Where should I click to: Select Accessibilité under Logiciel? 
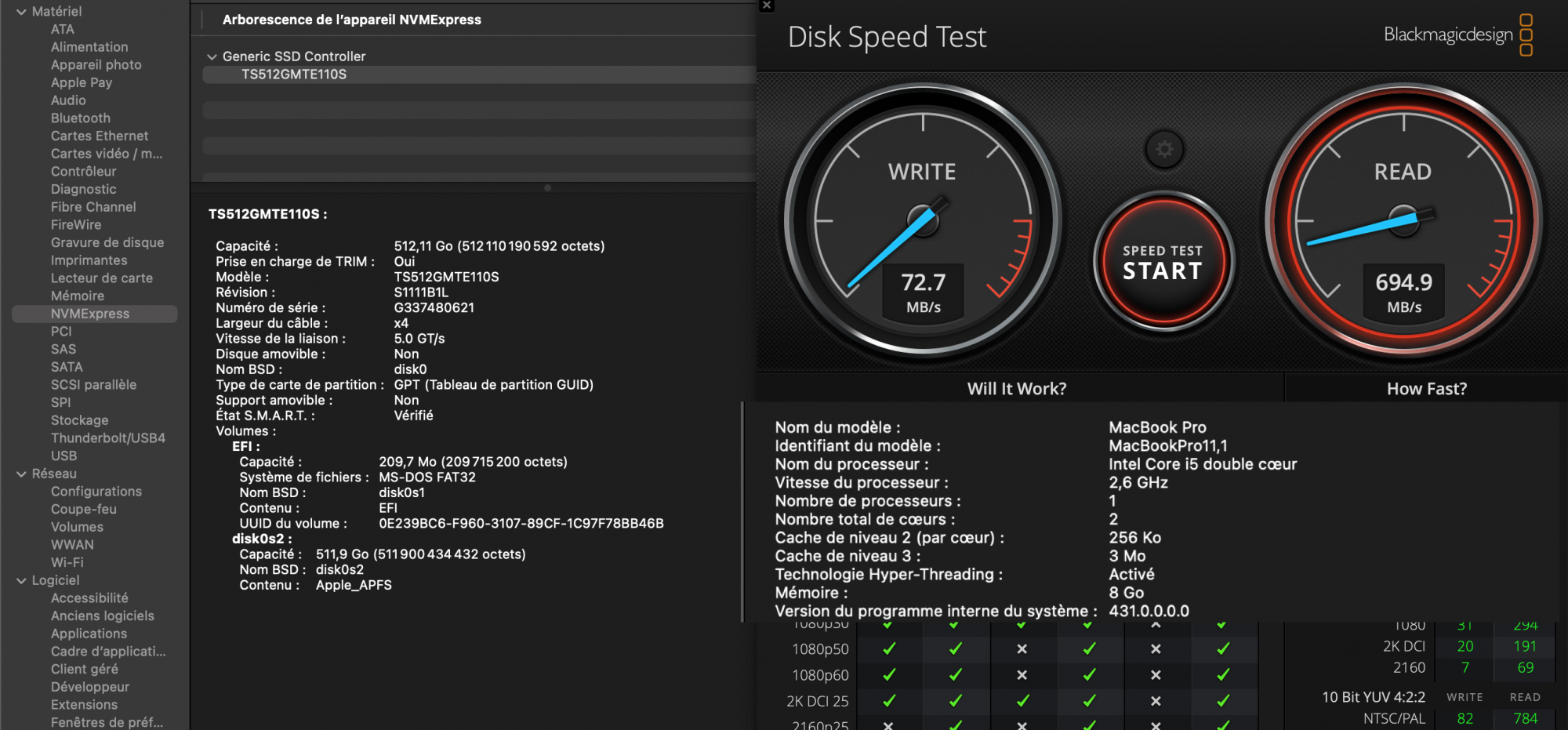point(89,597)
